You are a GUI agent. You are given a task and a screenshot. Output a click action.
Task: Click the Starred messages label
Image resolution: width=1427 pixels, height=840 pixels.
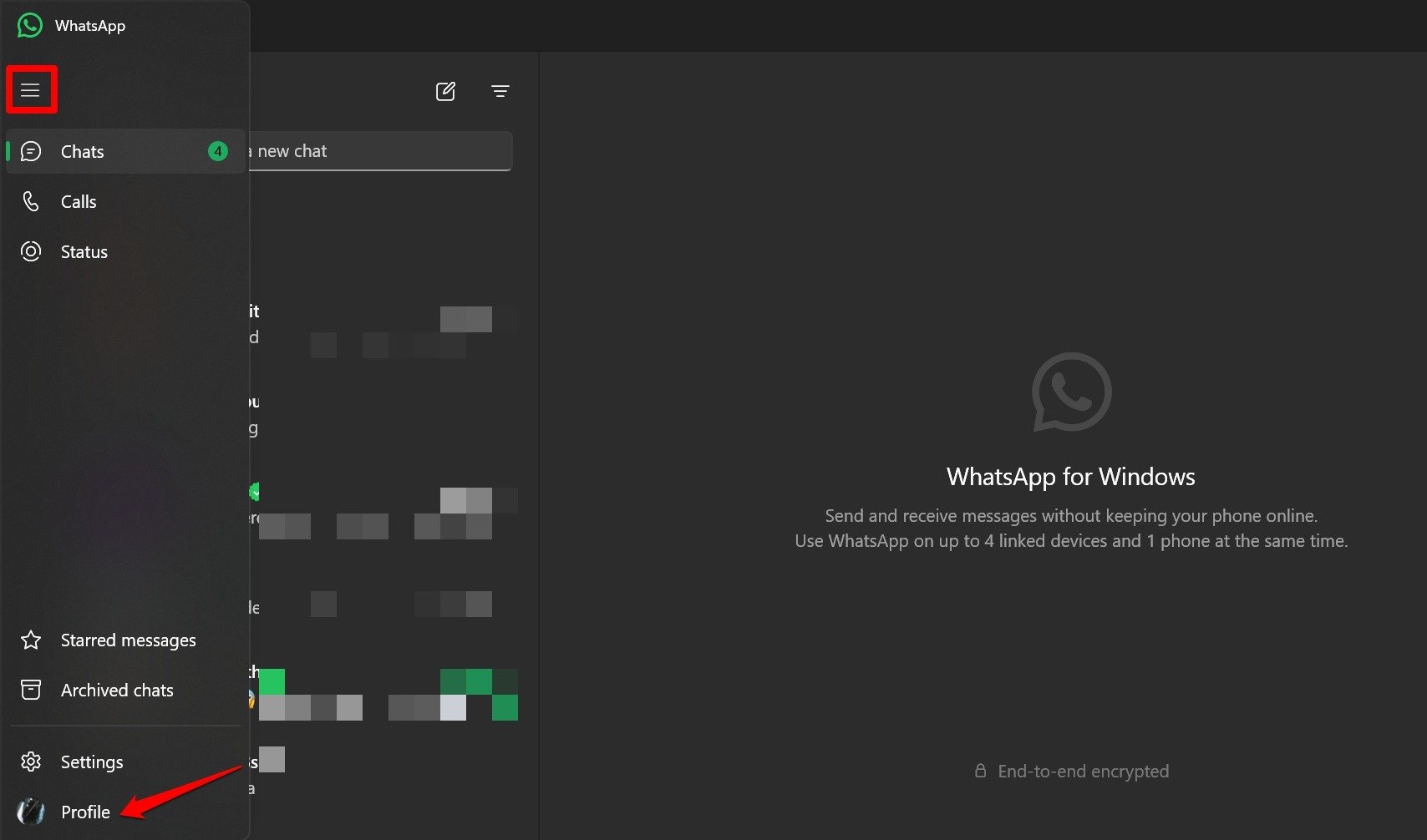[129, 640]
